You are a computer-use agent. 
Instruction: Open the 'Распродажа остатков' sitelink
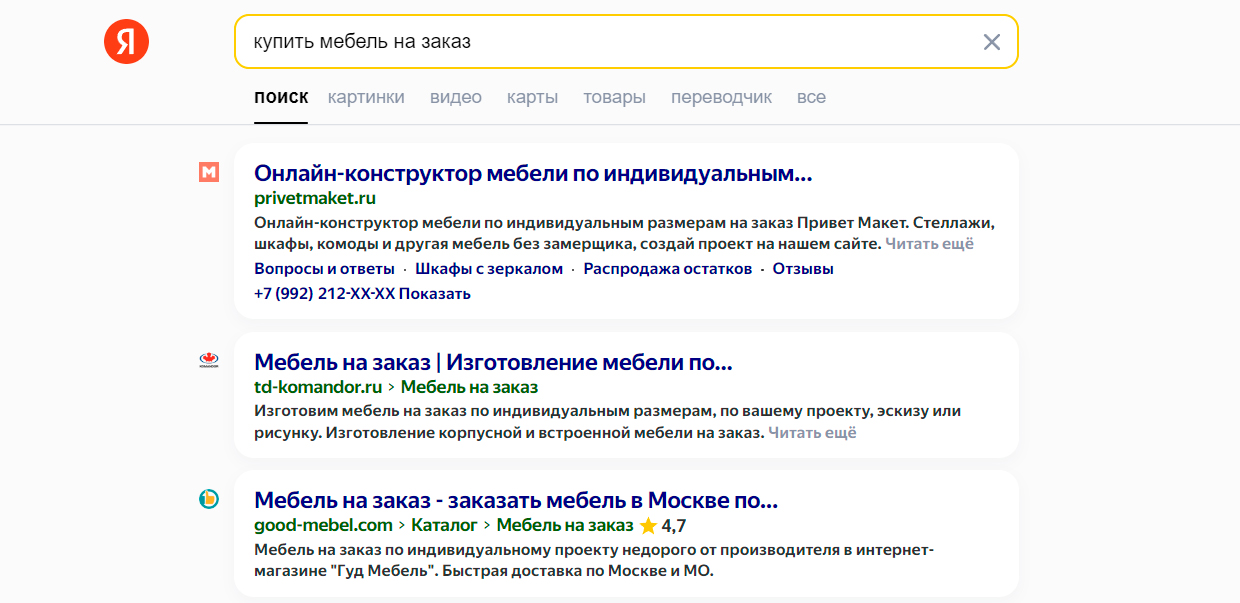668,269
